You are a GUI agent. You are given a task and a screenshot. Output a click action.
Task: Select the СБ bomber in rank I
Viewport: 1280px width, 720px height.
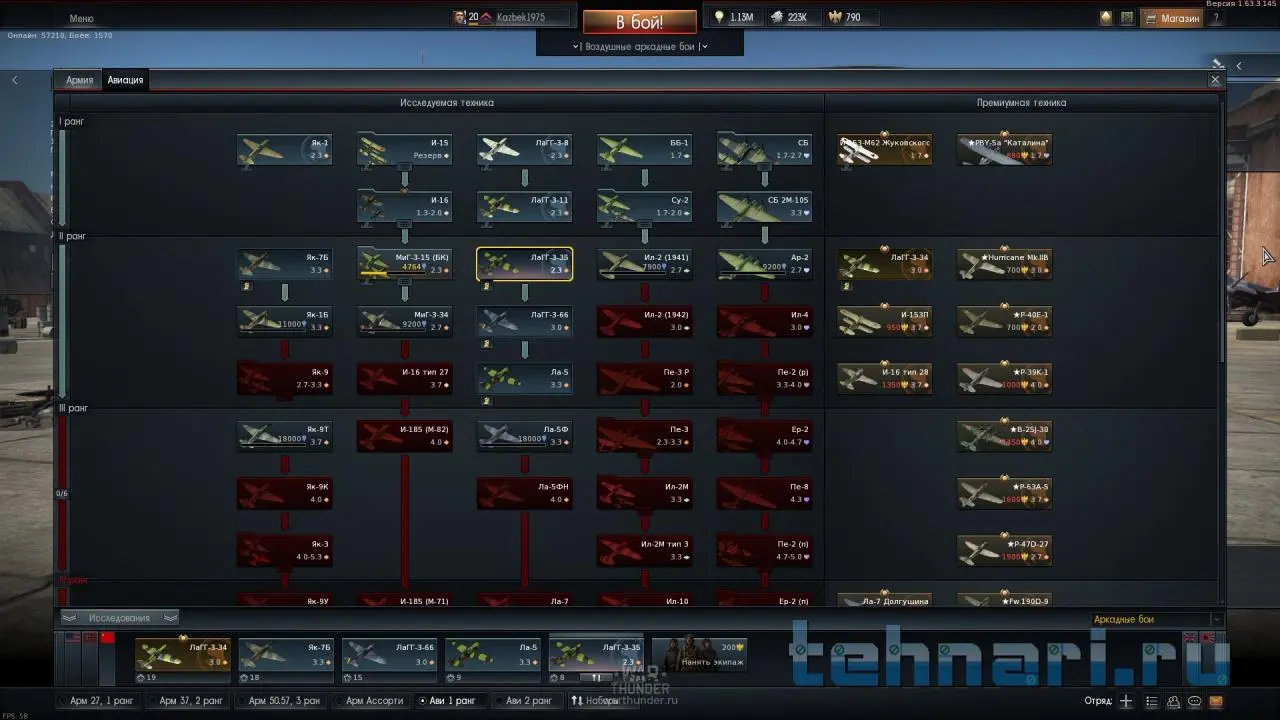765,149
